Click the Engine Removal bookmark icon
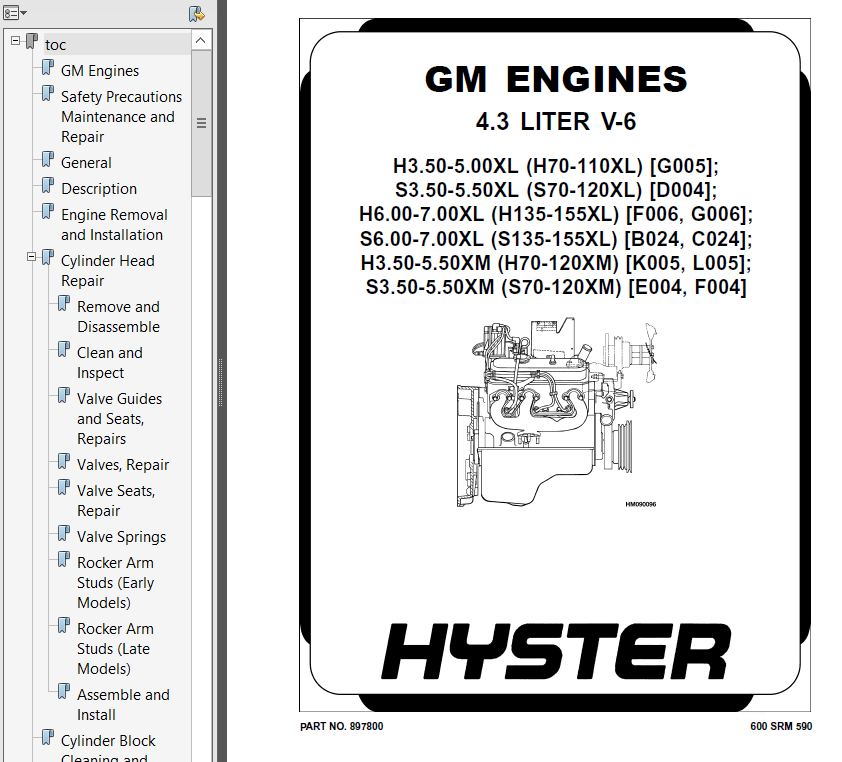842x762 pixels. tap(48, 211)
